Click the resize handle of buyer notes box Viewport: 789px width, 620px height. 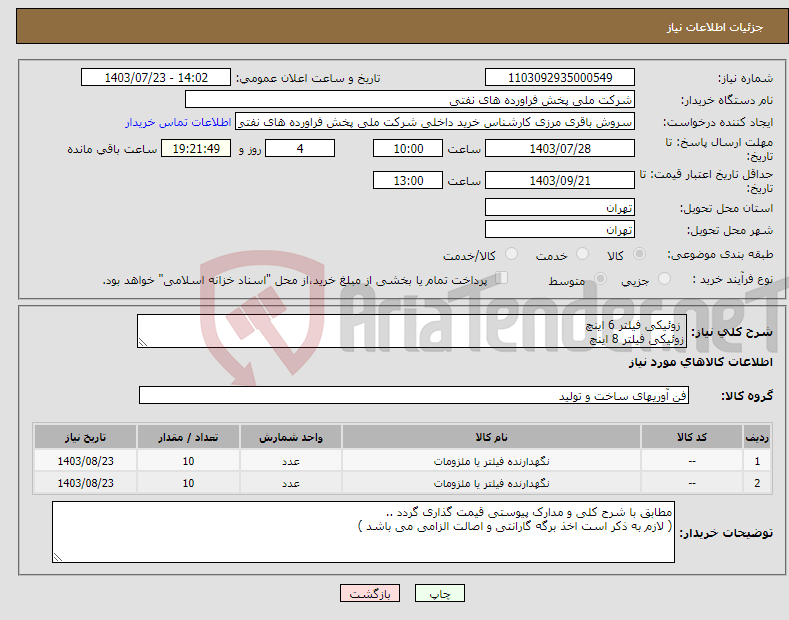58,557
